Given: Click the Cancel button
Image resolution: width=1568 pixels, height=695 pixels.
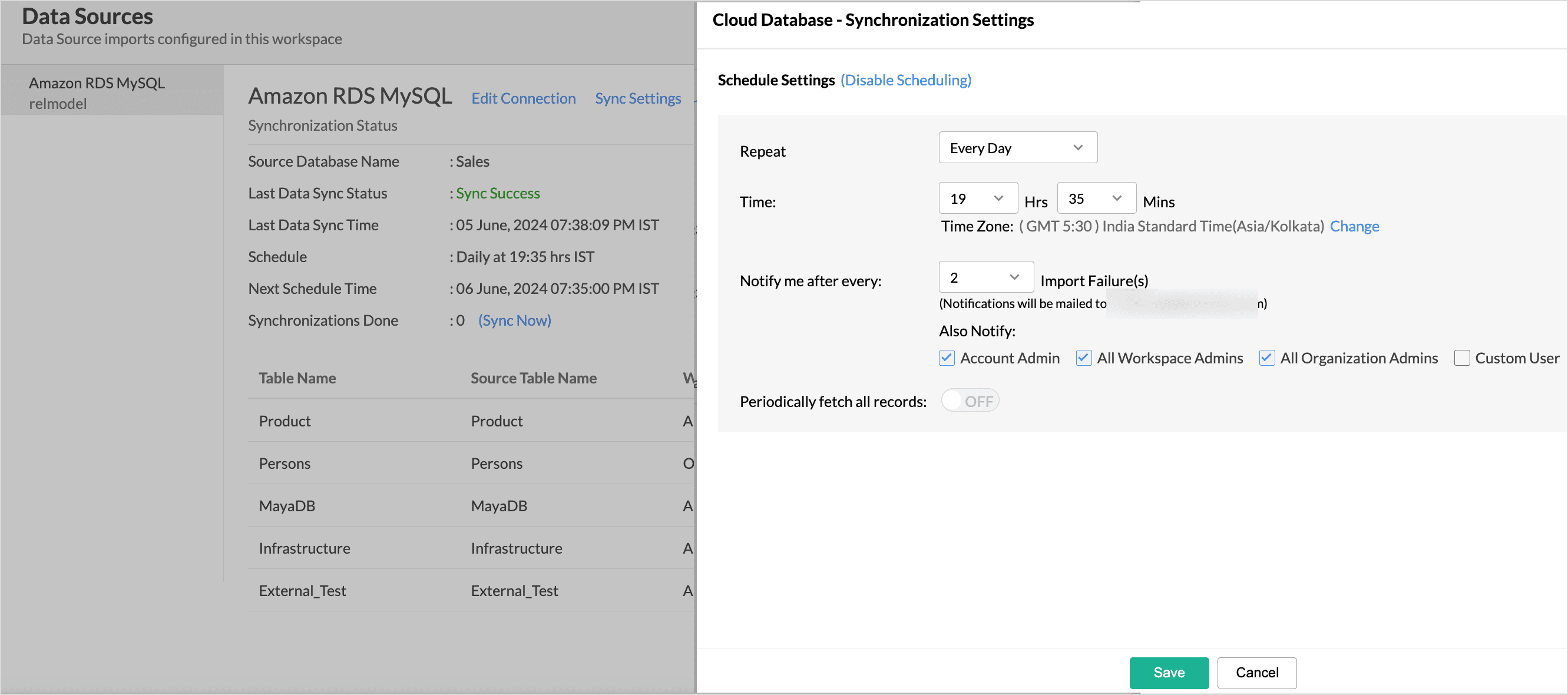Looking at the screenshot, I should [1256, 673].
